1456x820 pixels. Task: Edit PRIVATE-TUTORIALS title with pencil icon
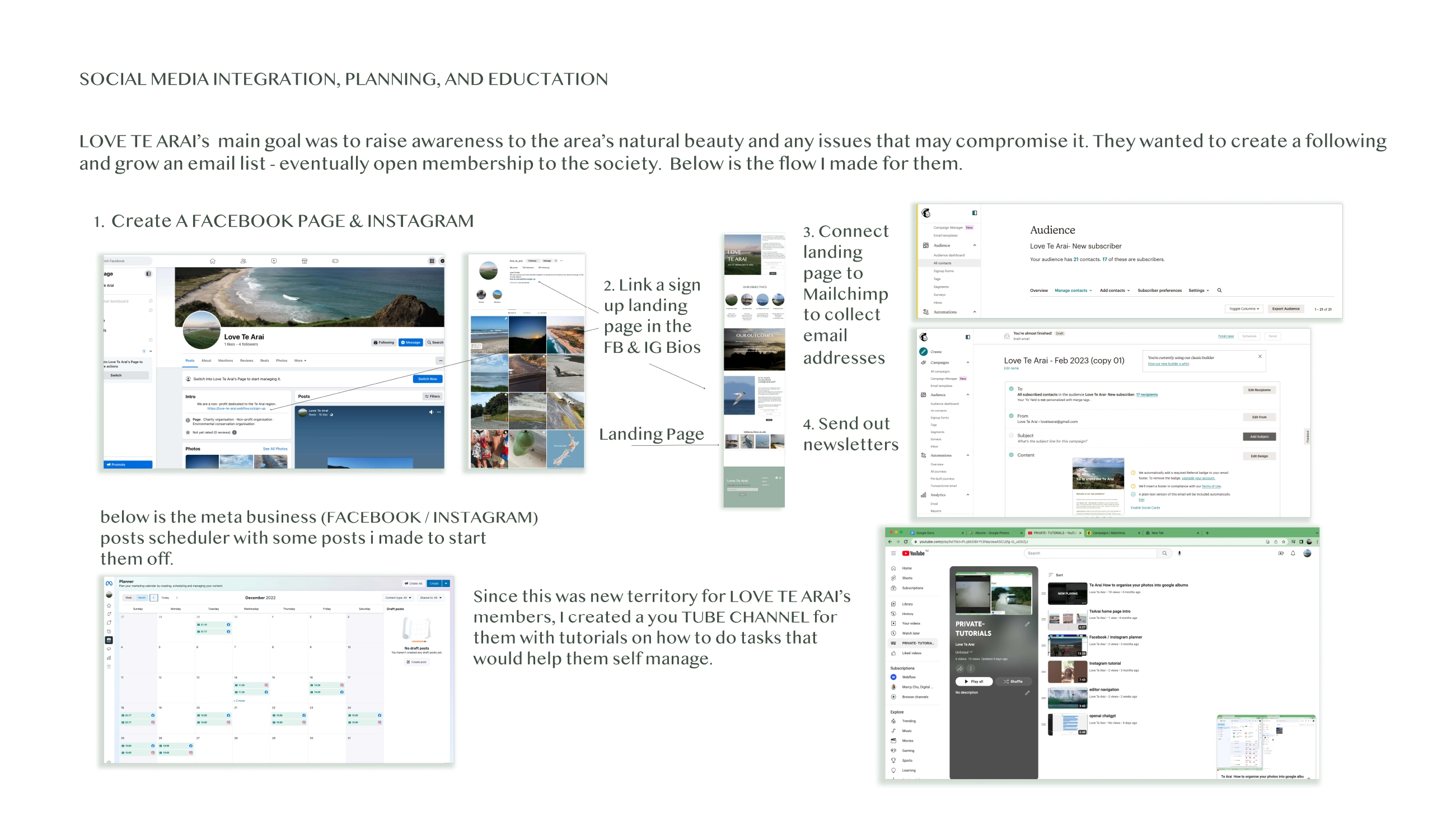point(1027,625)
